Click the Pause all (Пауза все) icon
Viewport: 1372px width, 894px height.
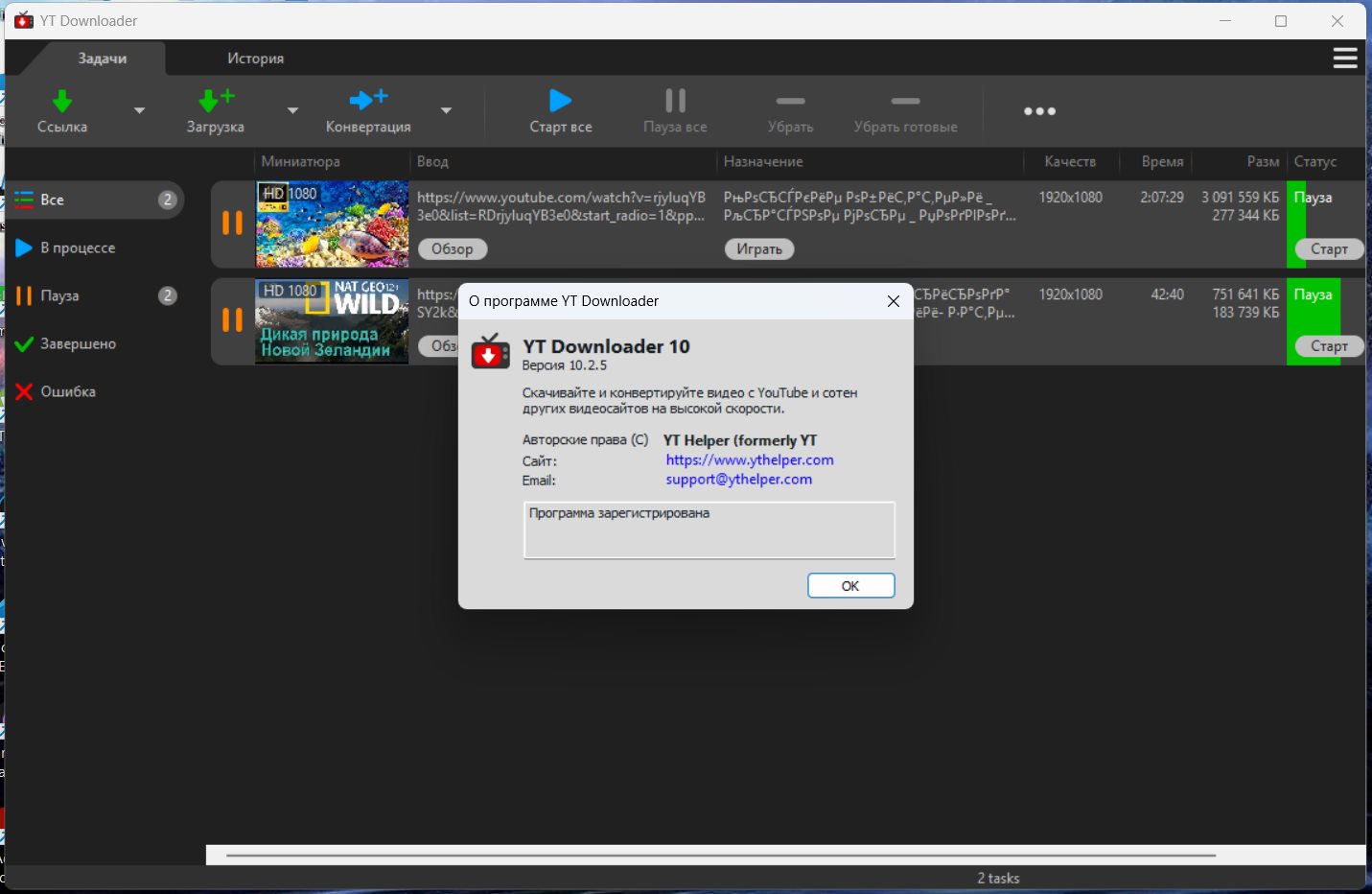[x=675, y=101]
